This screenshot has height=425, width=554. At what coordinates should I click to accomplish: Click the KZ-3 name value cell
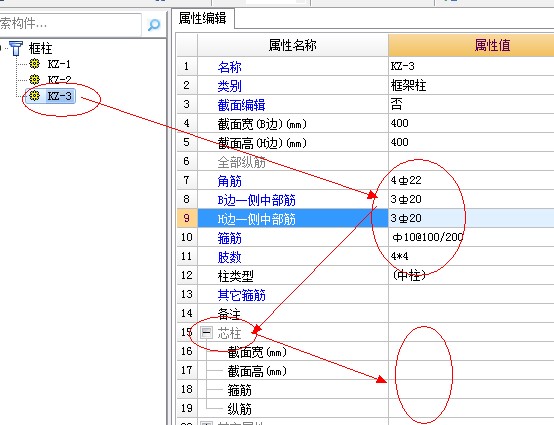(x=471, y=66)
